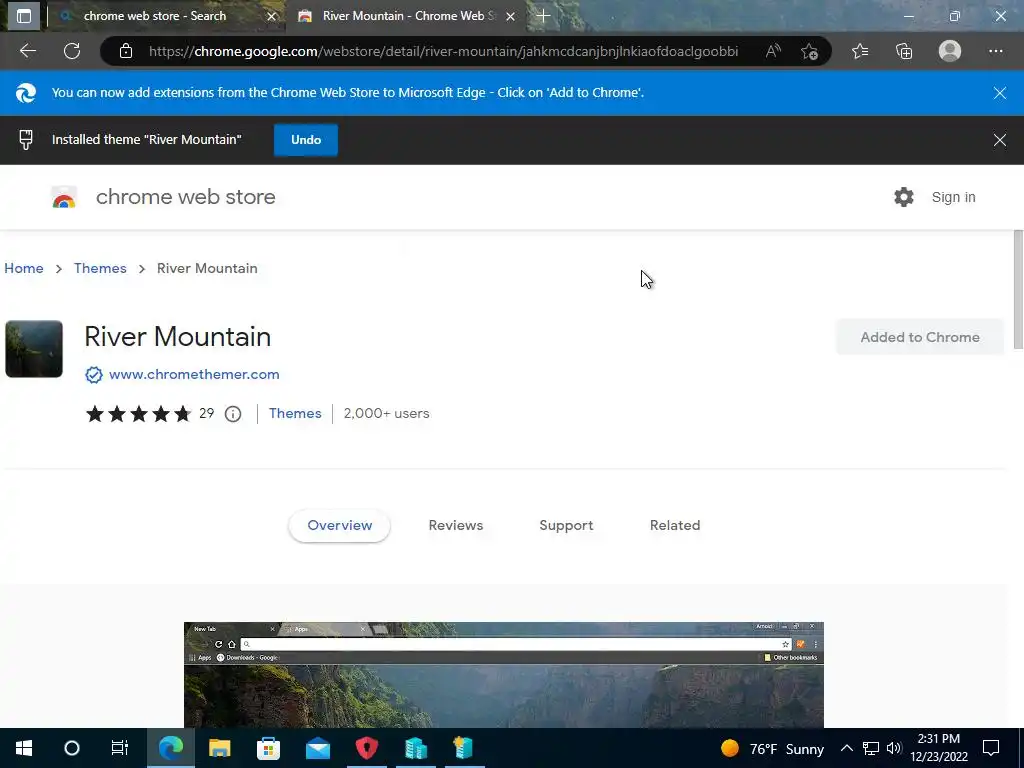Open Edge Settings and more menu

[995, 51]
